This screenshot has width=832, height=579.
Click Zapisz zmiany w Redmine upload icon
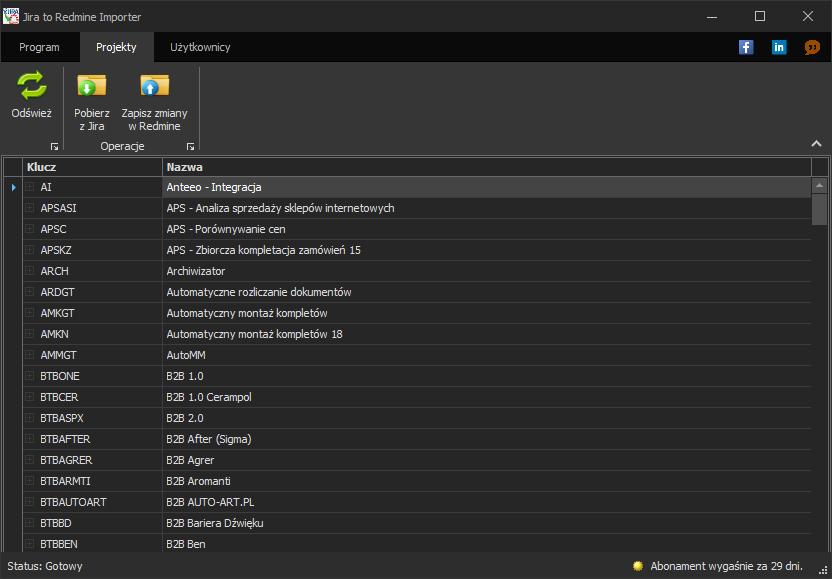[x=154, y=85]
